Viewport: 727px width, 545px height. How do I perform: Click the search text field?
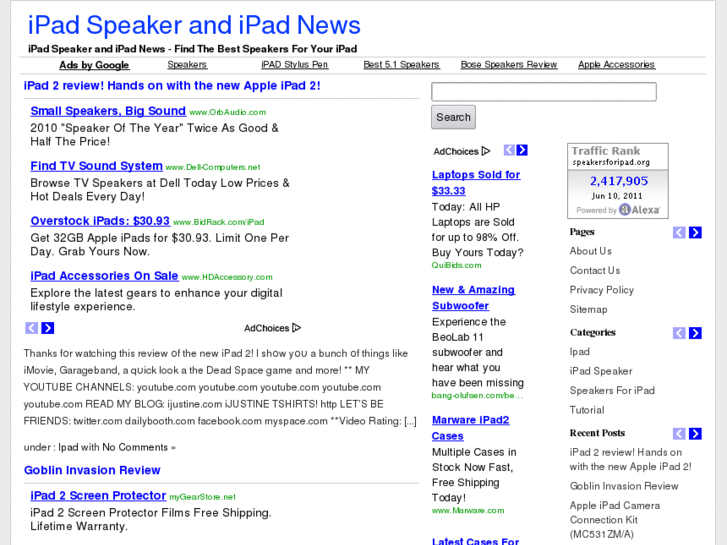coord(544,91)
